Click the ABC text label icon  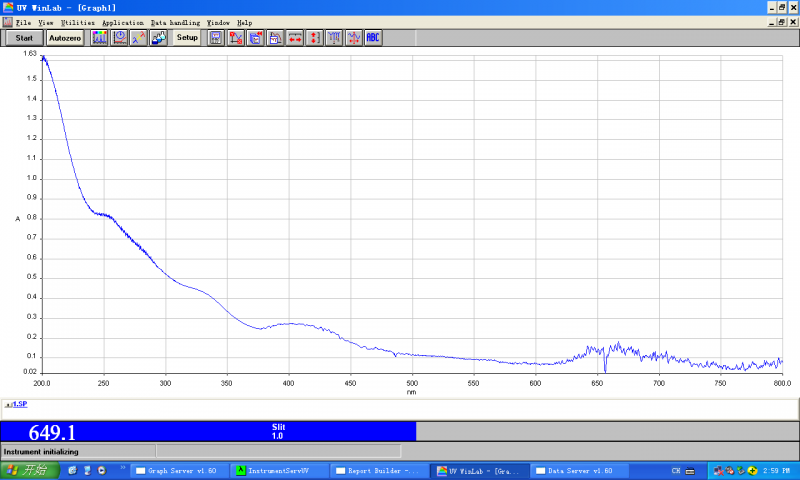click(x=373, y=38)
